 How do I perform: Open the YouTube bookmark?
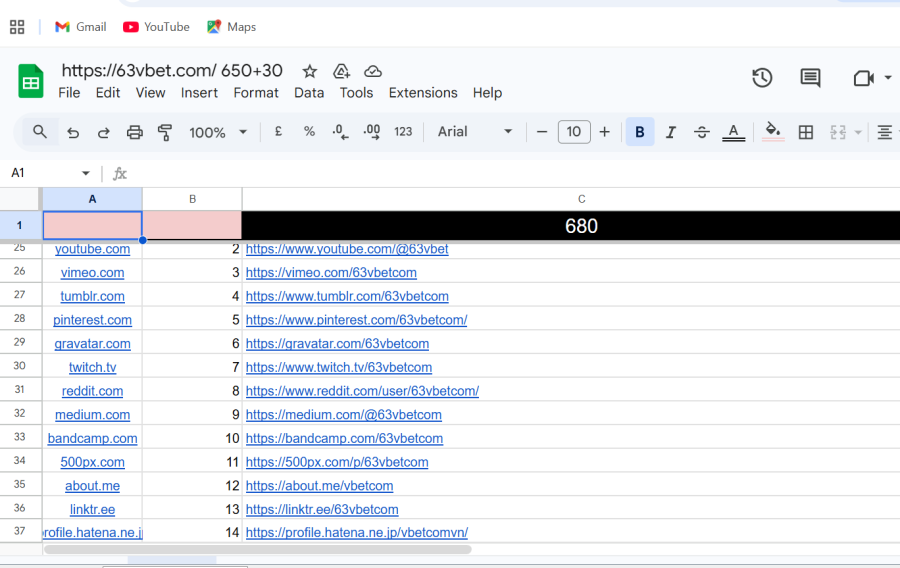tap(156, 27)
